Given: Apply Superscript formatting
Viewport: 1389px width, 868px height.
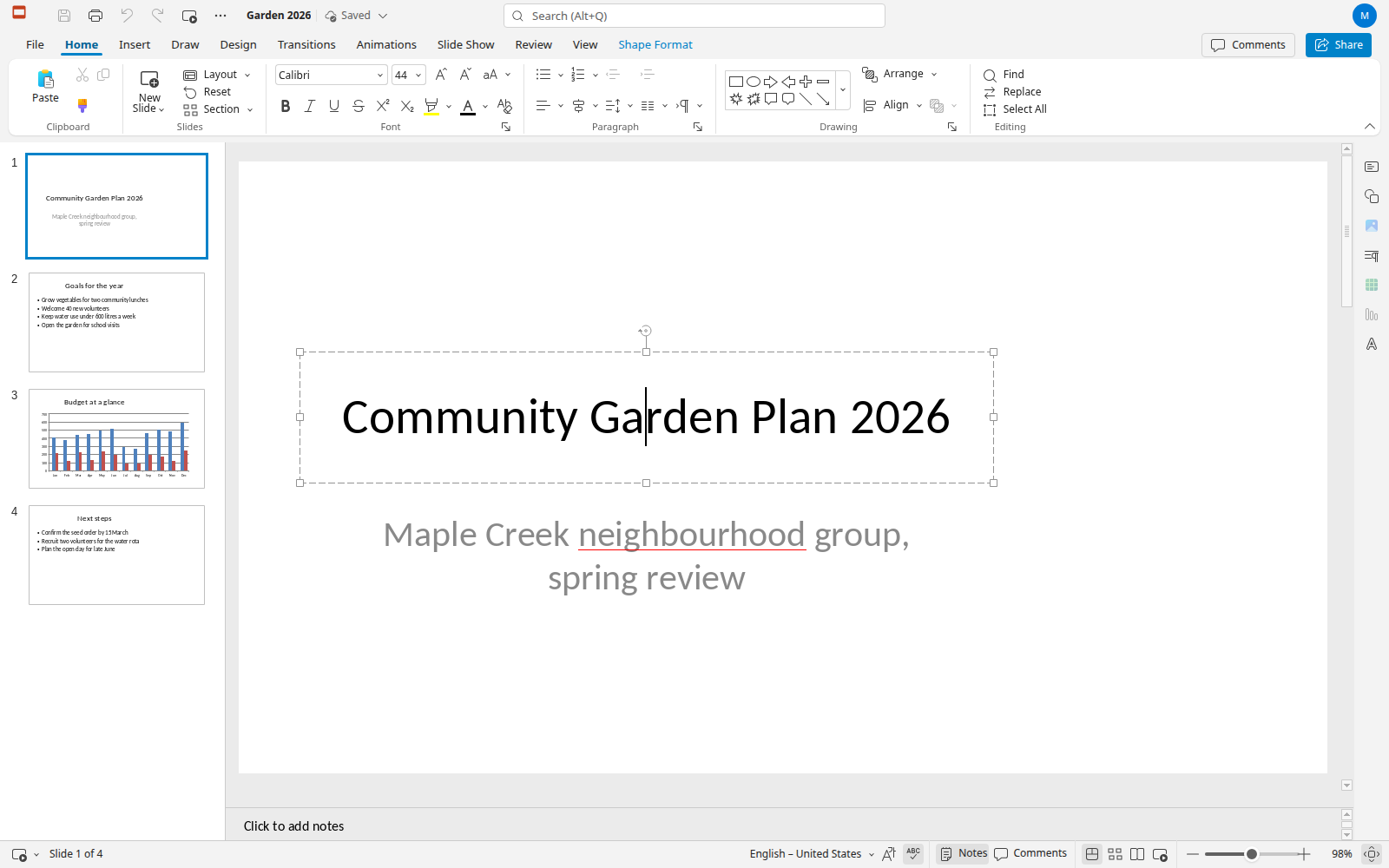Looking at the screenshot, I should 383,106.
